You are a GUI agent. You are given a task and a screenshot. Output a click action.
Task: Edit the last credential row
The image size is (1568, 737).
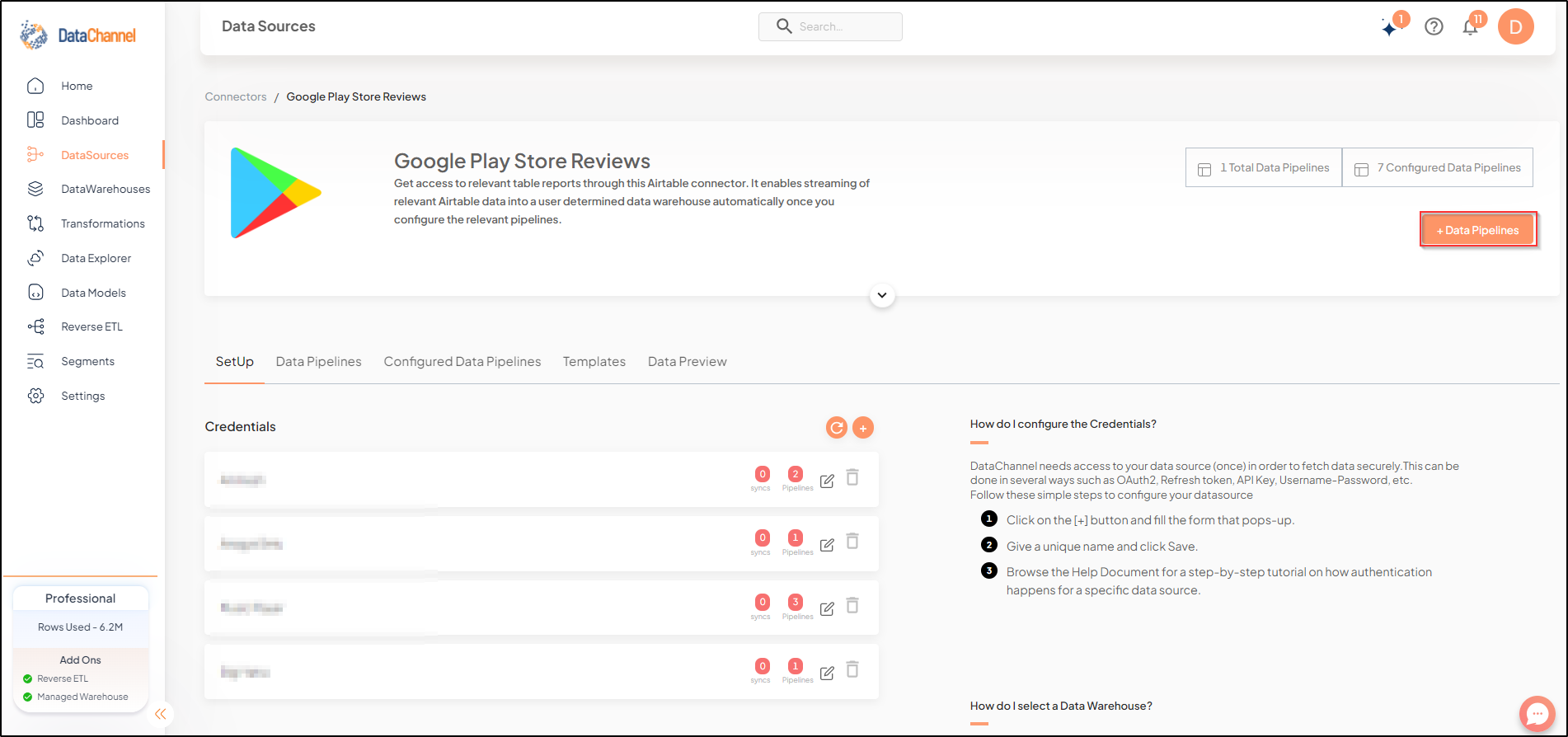[827, 673]
